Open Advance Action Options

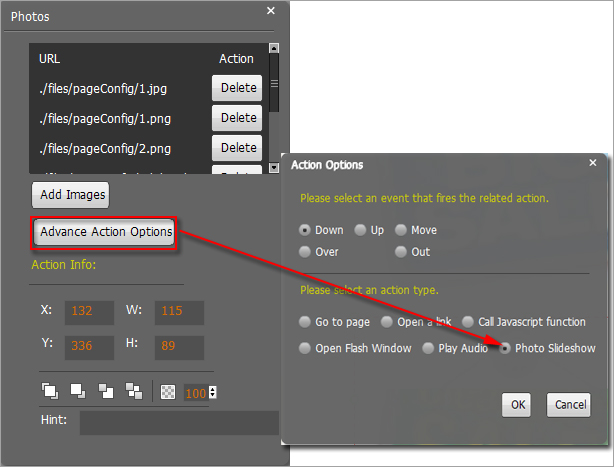tap(106, 233)
